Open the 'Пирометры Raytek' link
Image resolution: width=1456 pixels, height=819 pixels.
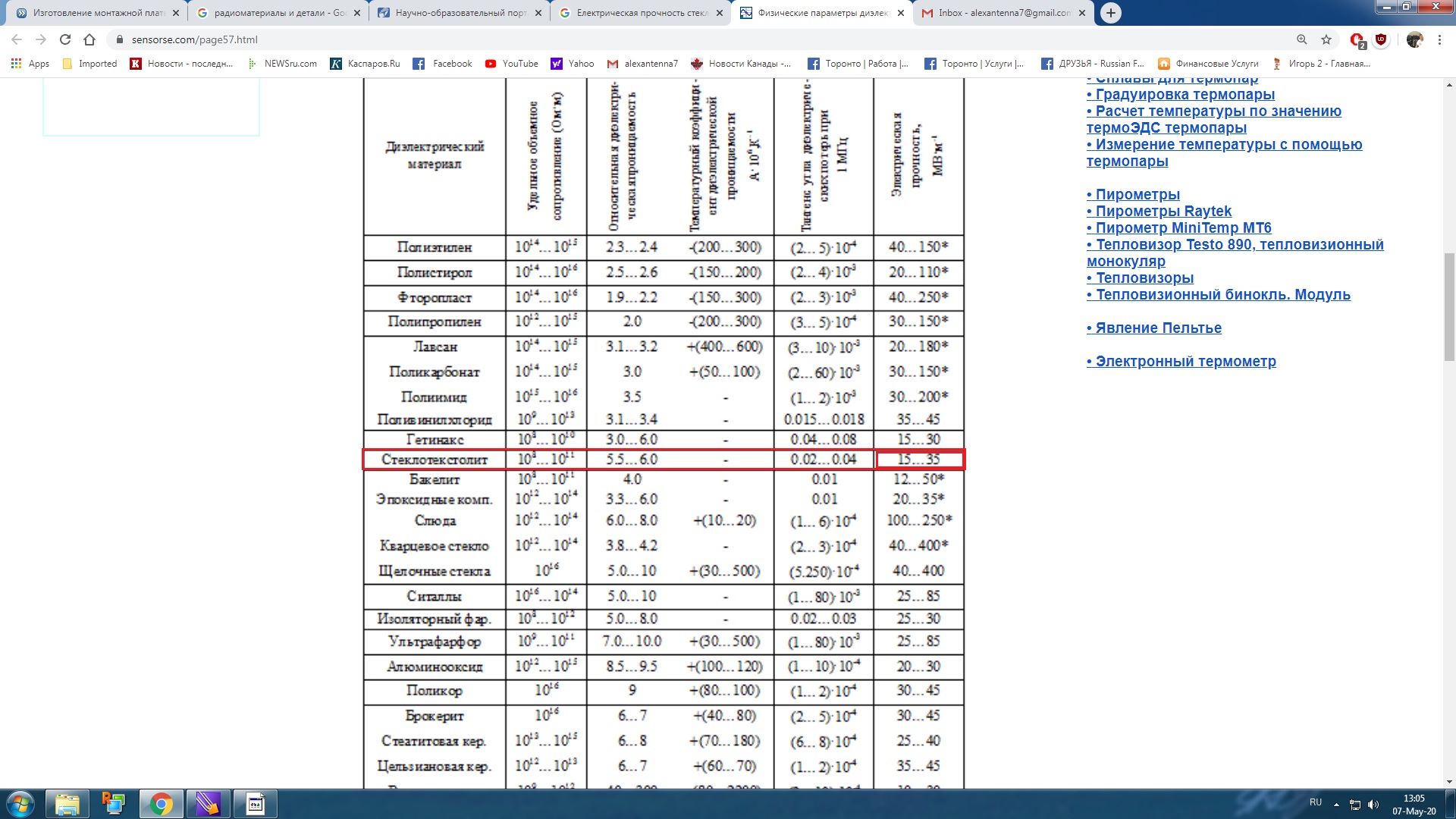click(x=1159, y=212)
